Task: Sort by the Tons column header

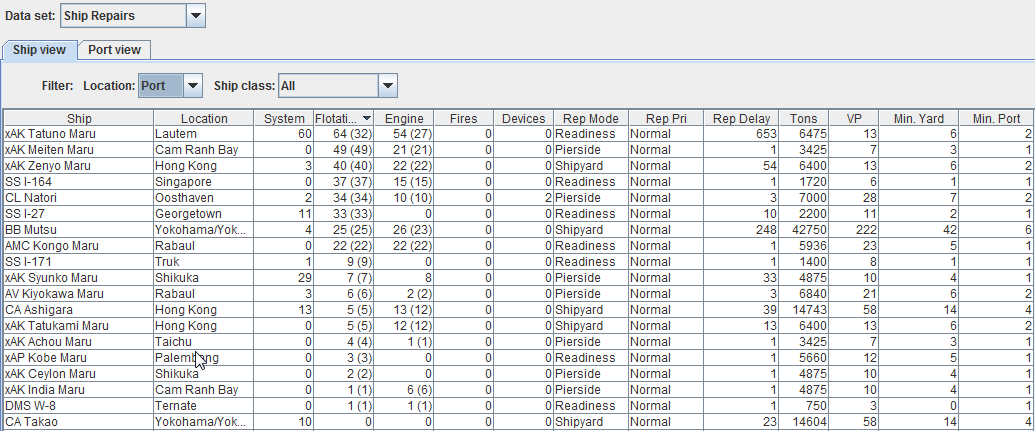Action: pyautogui.click(x=803, y=118)
